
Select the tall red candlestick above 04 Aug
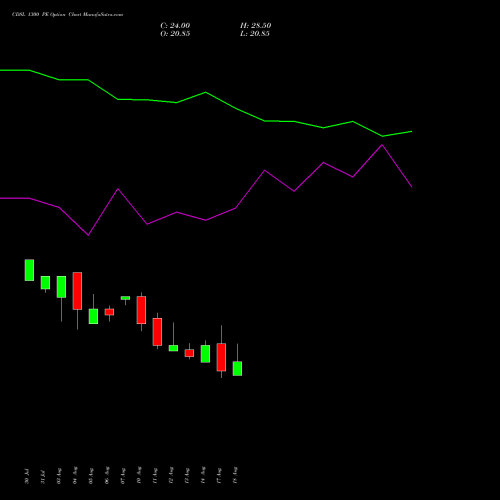coord(77,291)
